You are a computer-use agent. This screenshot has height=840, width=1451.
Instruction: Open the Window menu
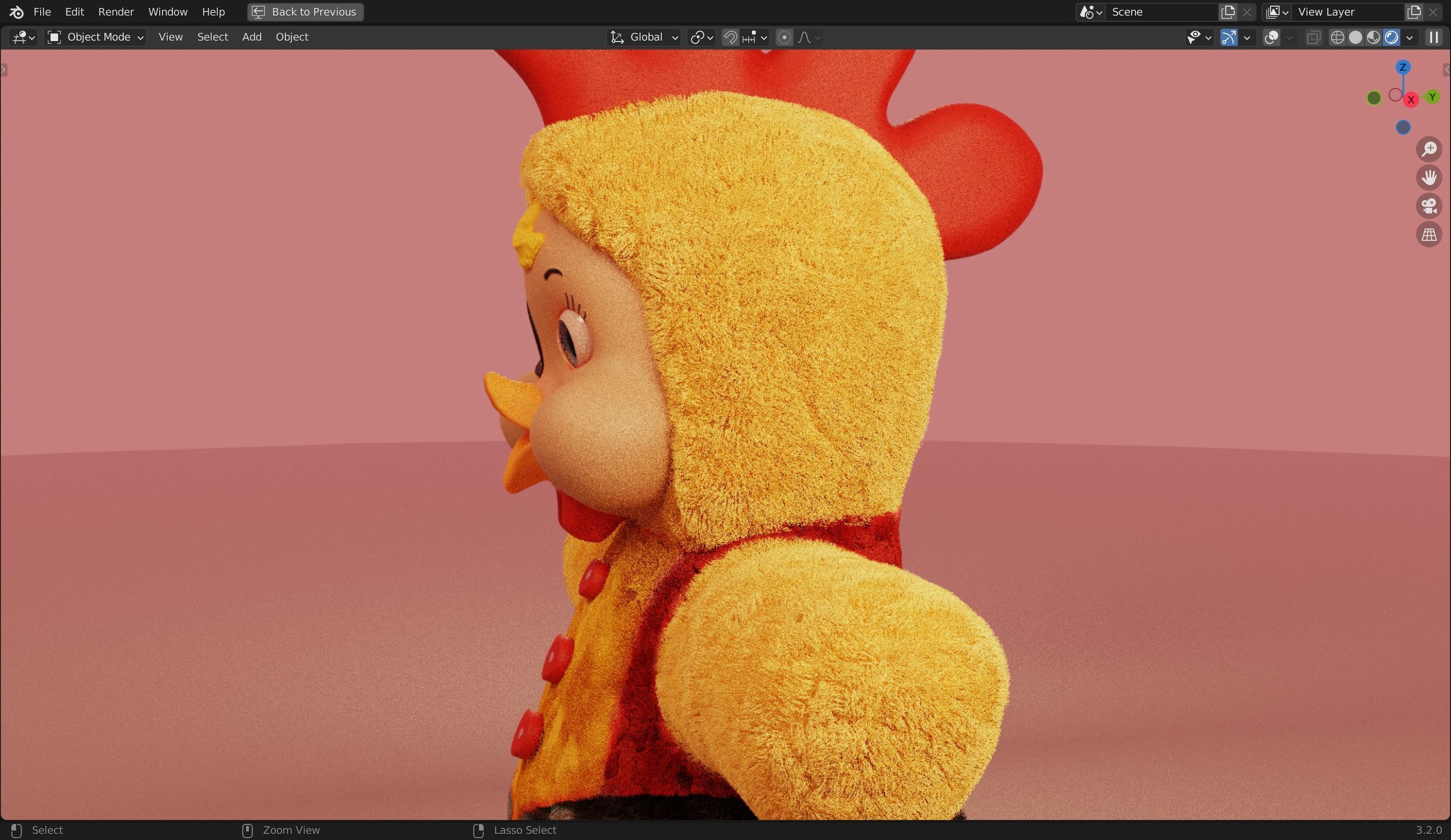(x=168, y=11)
